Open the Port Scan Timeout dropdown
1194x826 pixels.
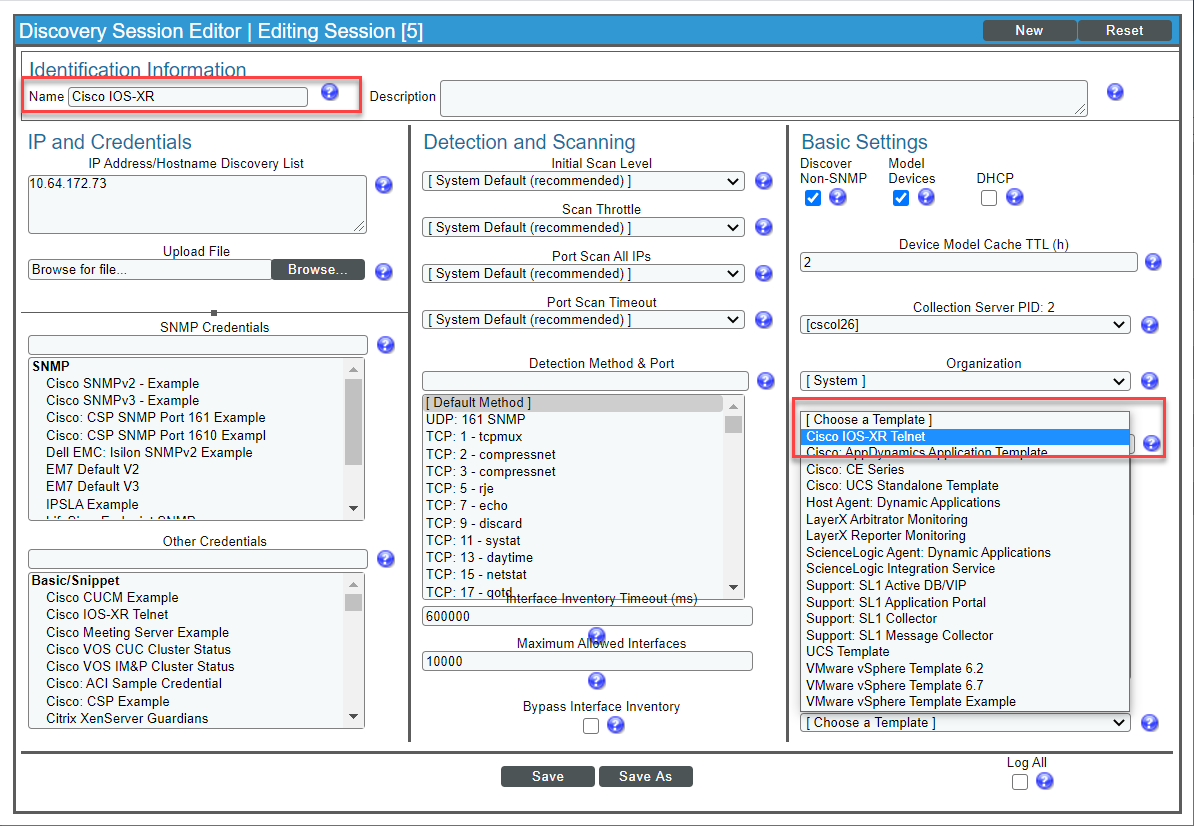point(583,320)
